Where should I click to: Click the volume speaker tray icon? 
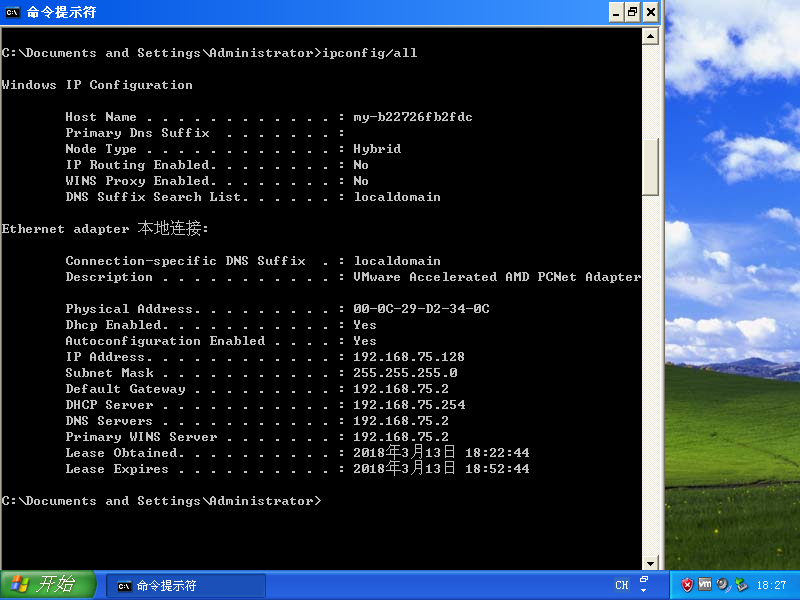[722, 585]
